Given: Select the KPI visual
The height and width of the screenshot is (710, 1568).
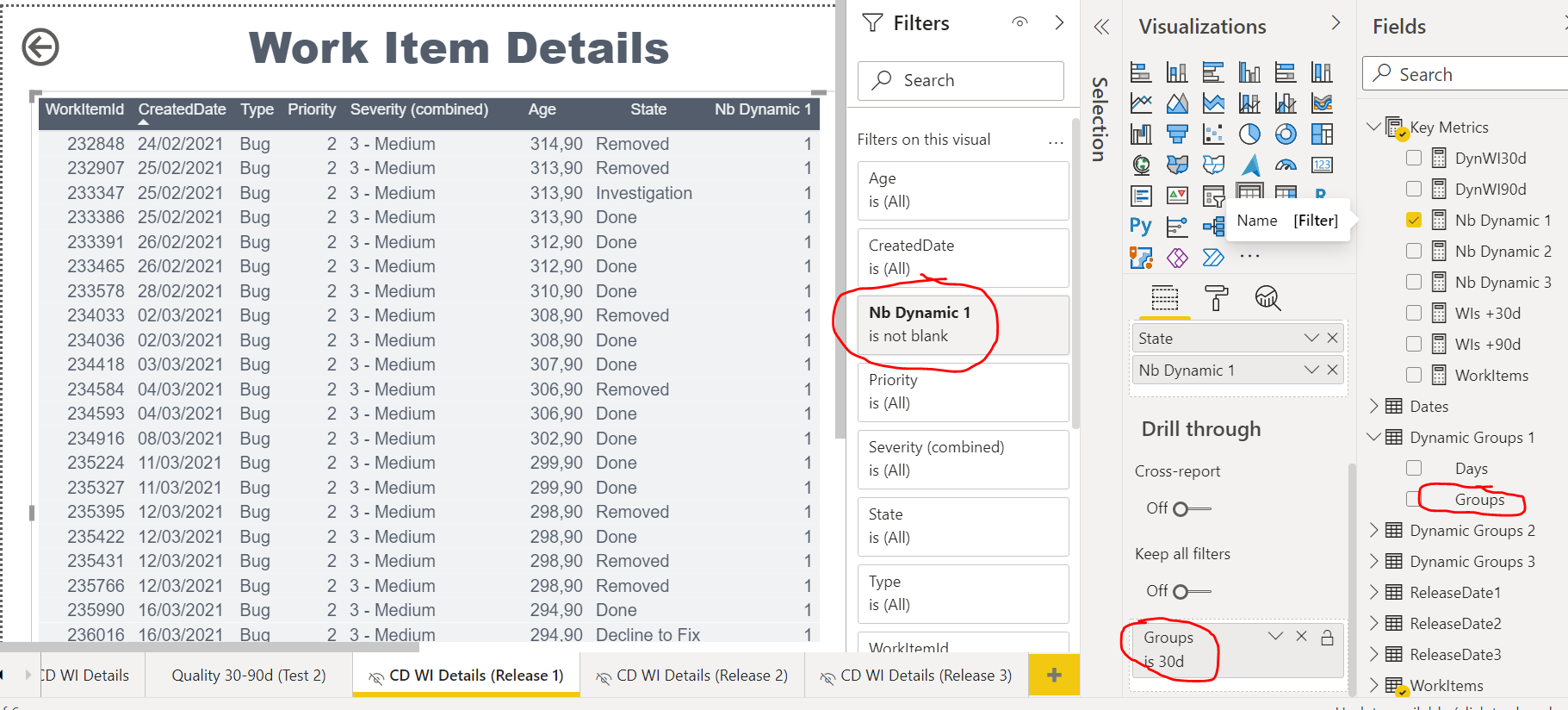Looking at the screenshot, I should [x=1177, y=196].
